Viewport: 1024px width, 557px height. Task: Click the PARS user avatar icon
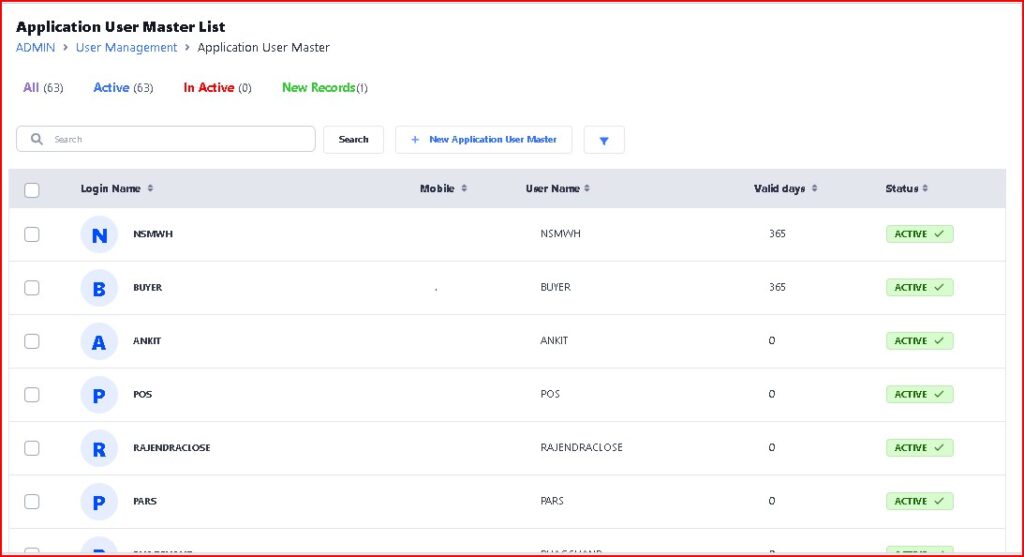99,502
